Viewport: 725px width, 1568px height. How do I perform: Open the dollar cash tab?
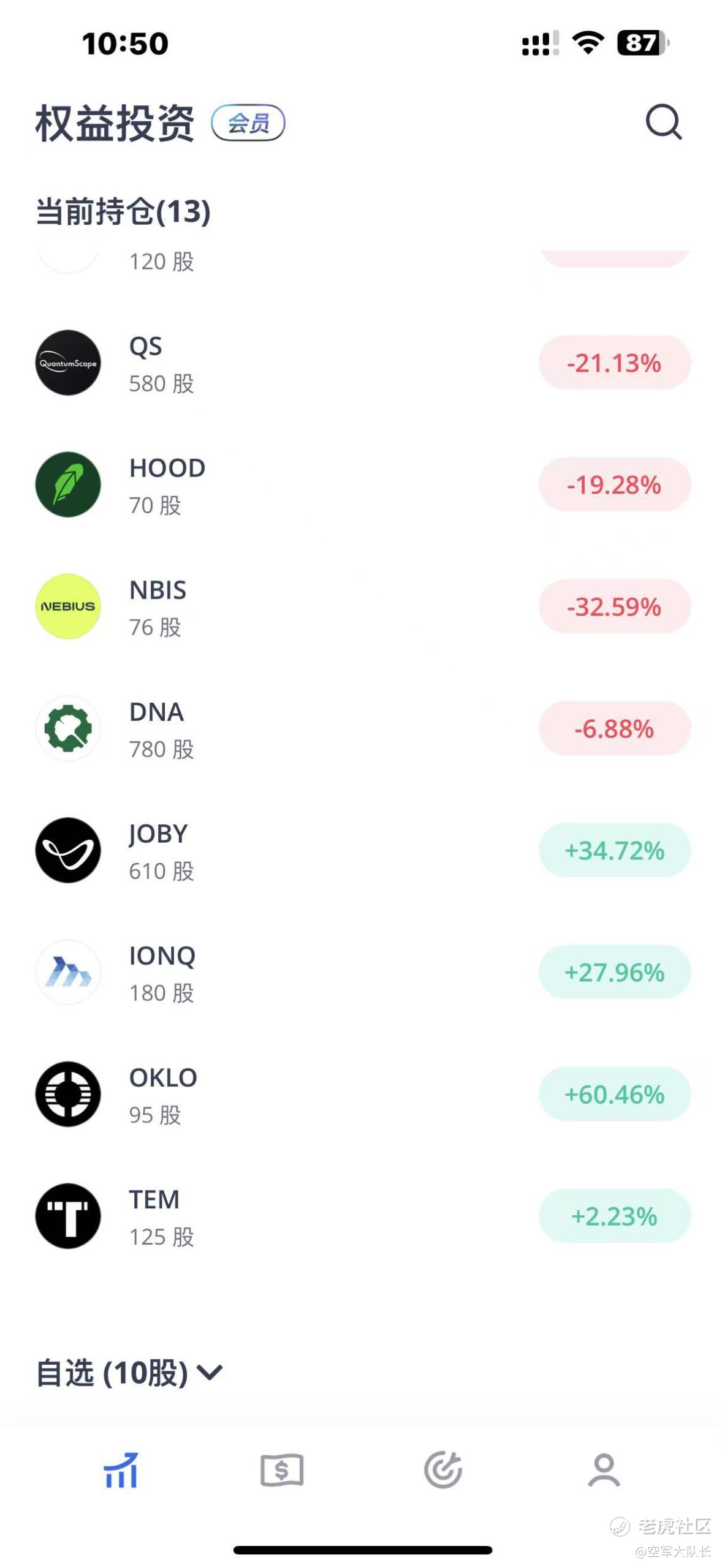pyautogui.click(x=282, y=1470)
